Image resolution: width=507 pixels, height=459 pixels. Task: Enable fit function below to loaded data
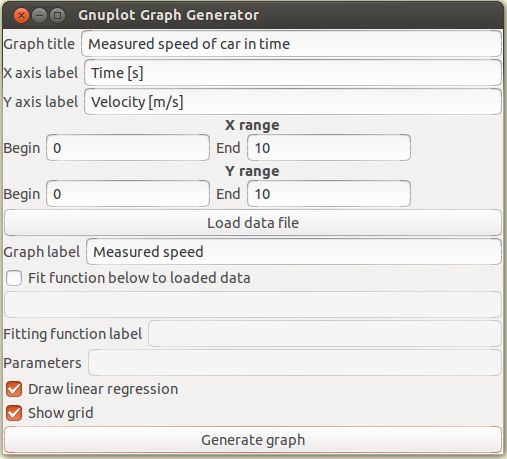(x=14, y=278)
